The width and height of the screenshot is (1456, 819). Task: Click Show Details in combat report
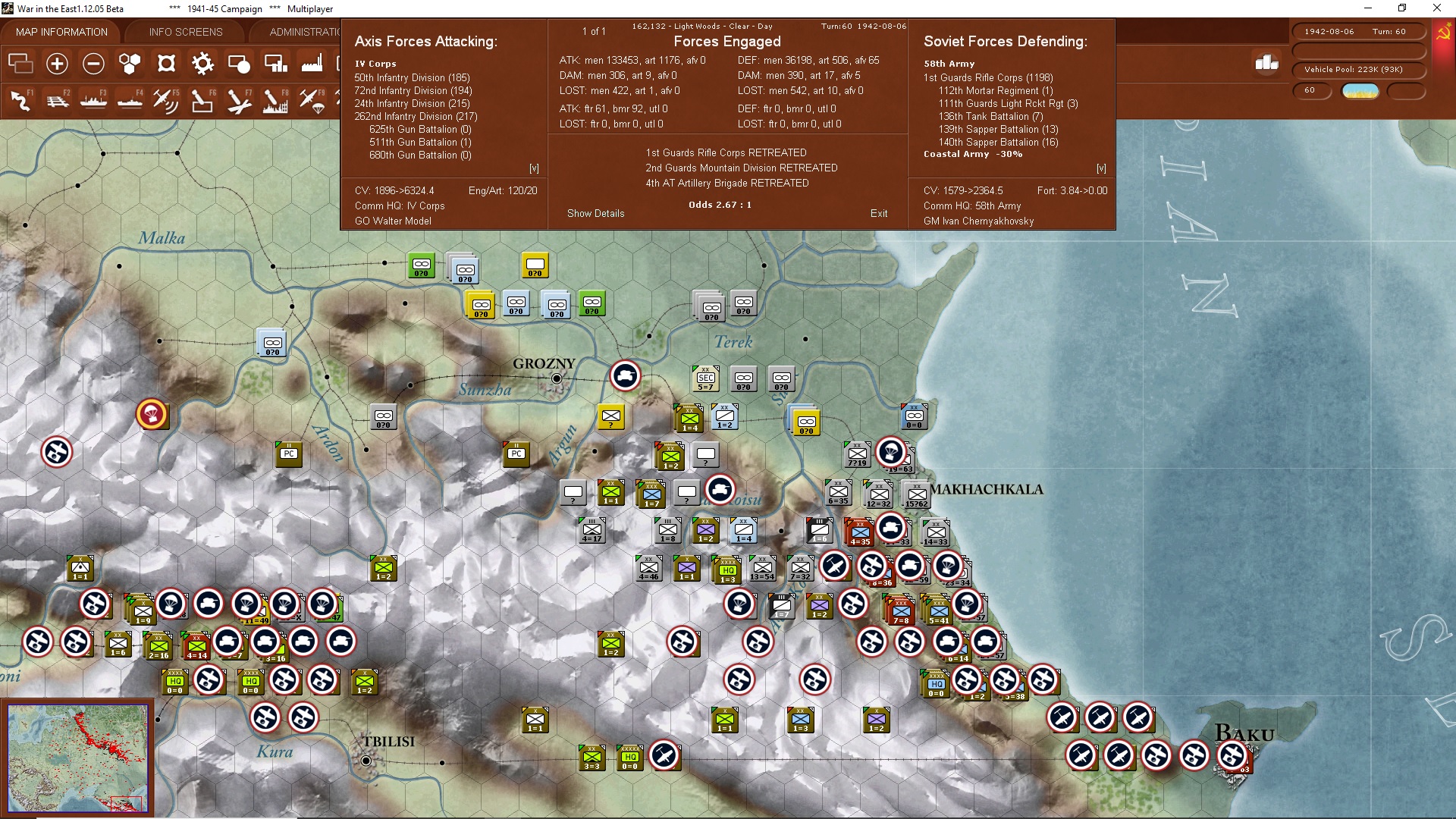tap(596, 213)
